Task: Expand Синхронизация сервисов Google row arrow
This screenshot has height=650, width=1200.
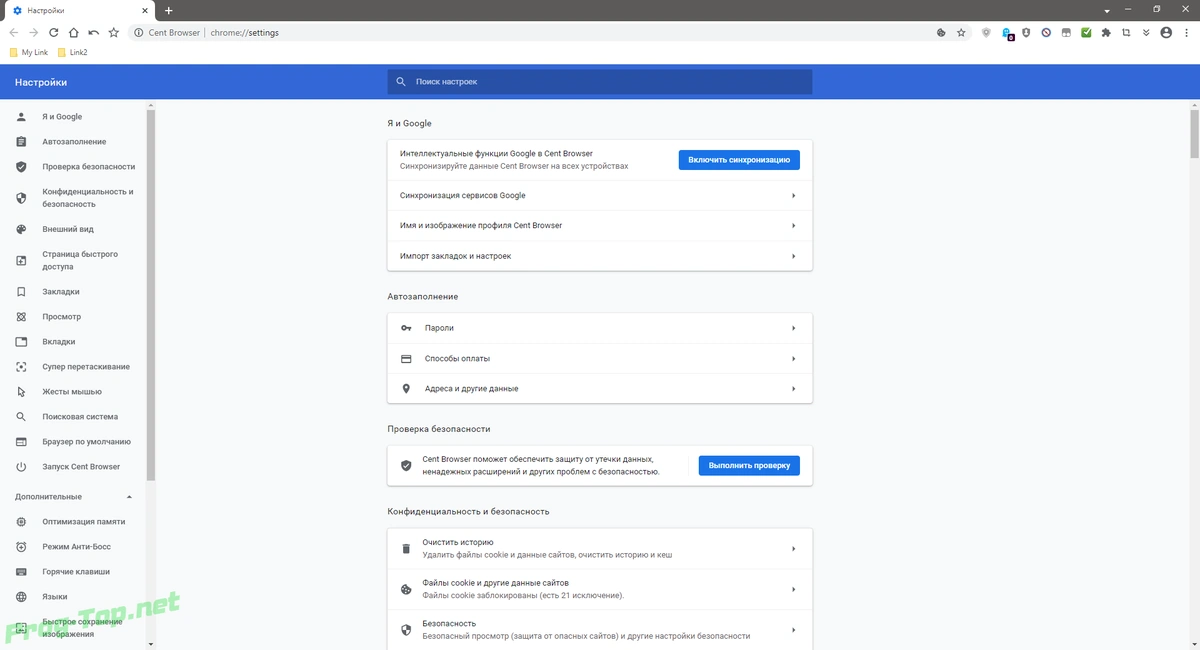Action: click(x=793, y=196)
